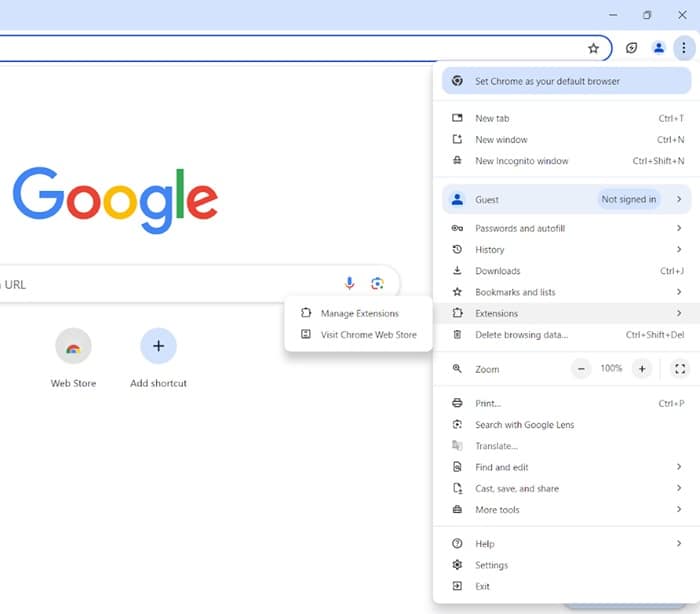Viewport: 700px width, 614px height.
Task: Open the extensions puzzle icon in toolbar
Action: (x=632, y=48)
